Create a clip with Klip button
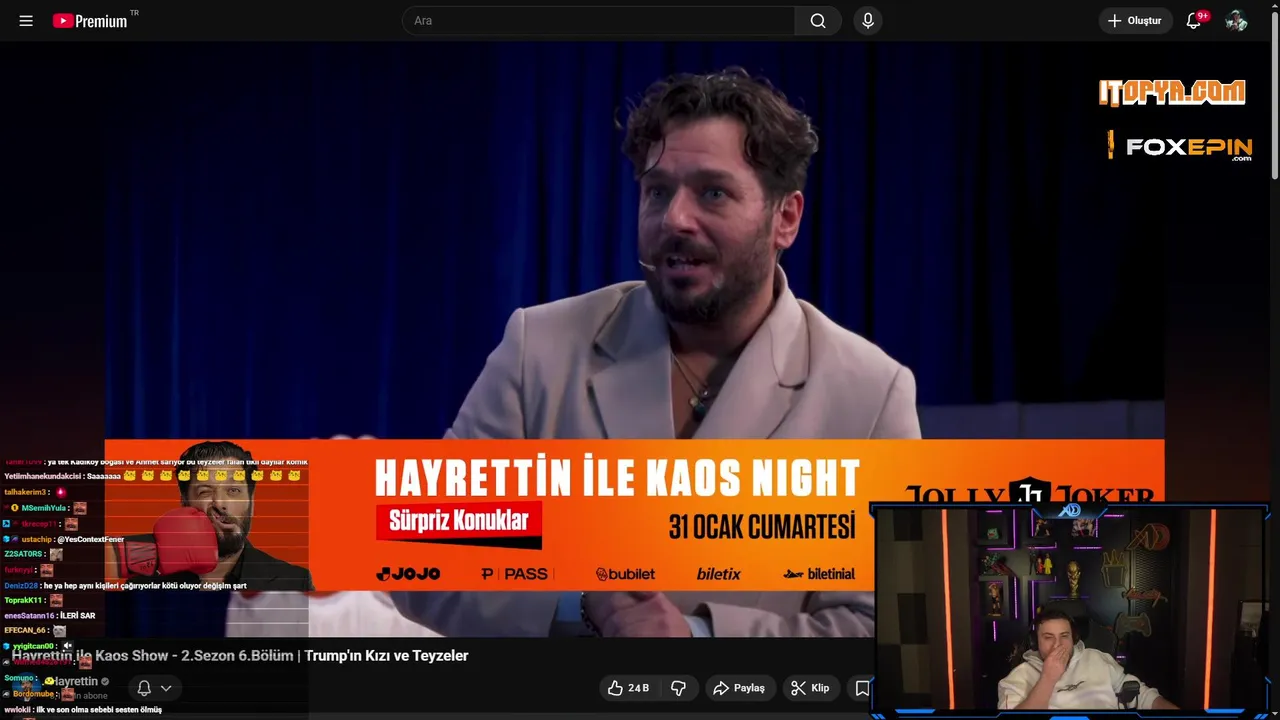Screen dimensions: 1280x720 (x=810, y=688)
